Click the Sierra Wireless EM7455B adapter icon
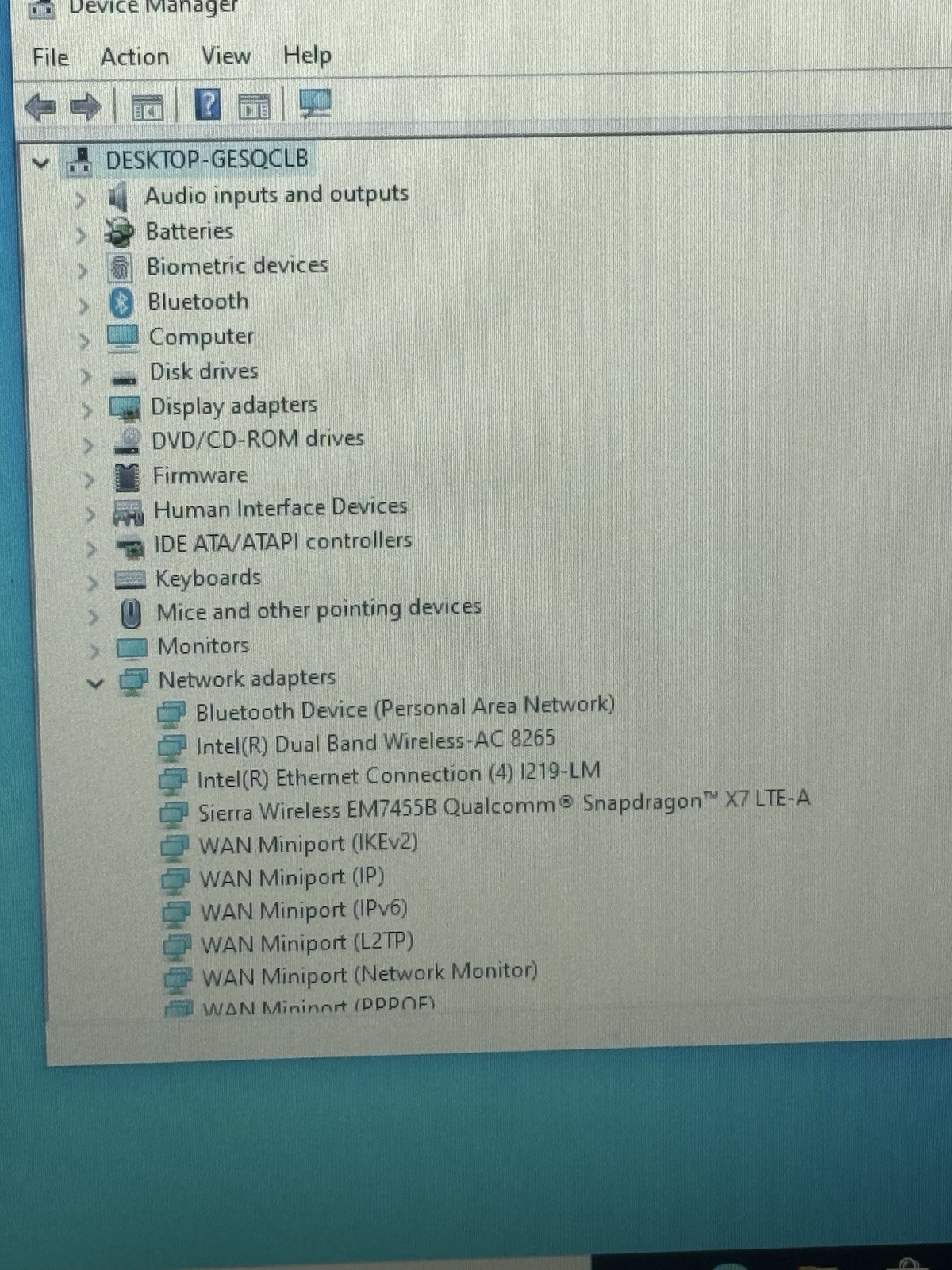952x1270 pixels. [174, 813]
